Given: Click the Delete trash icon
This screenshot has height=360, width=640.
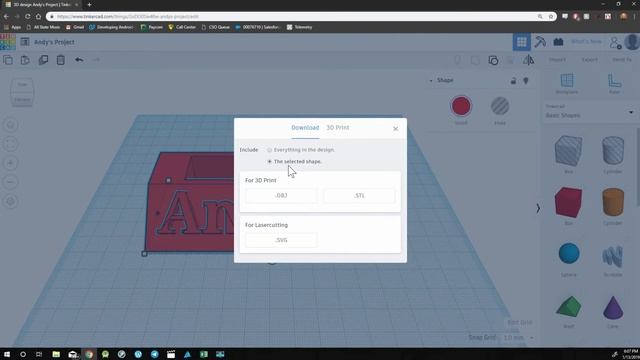Looking at the screenshot, I should click(x=60, y=60).
